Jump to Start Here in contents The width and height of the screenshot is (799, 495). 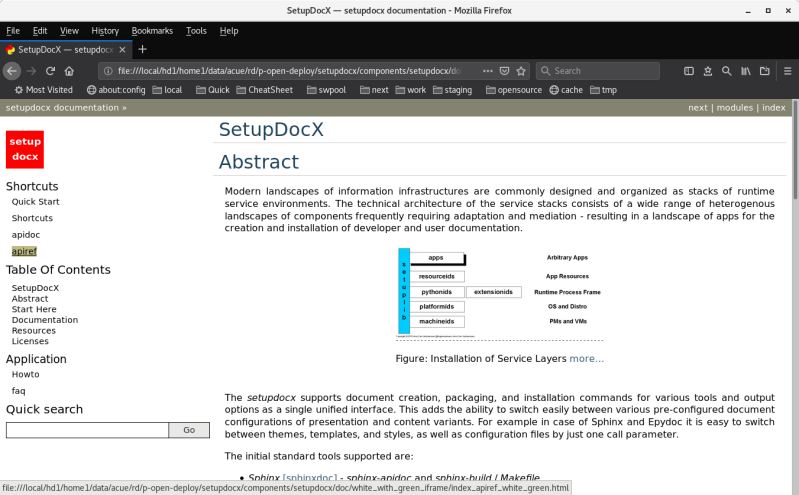[x=34, y=309]
